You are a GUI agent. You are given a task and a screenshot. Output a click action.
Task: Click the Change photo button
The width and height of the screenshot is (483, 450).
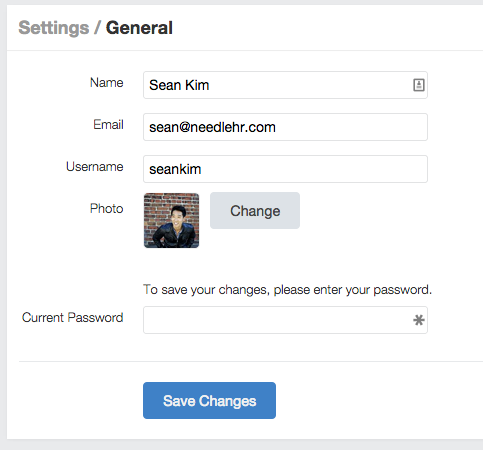click(x=255, y=210)
